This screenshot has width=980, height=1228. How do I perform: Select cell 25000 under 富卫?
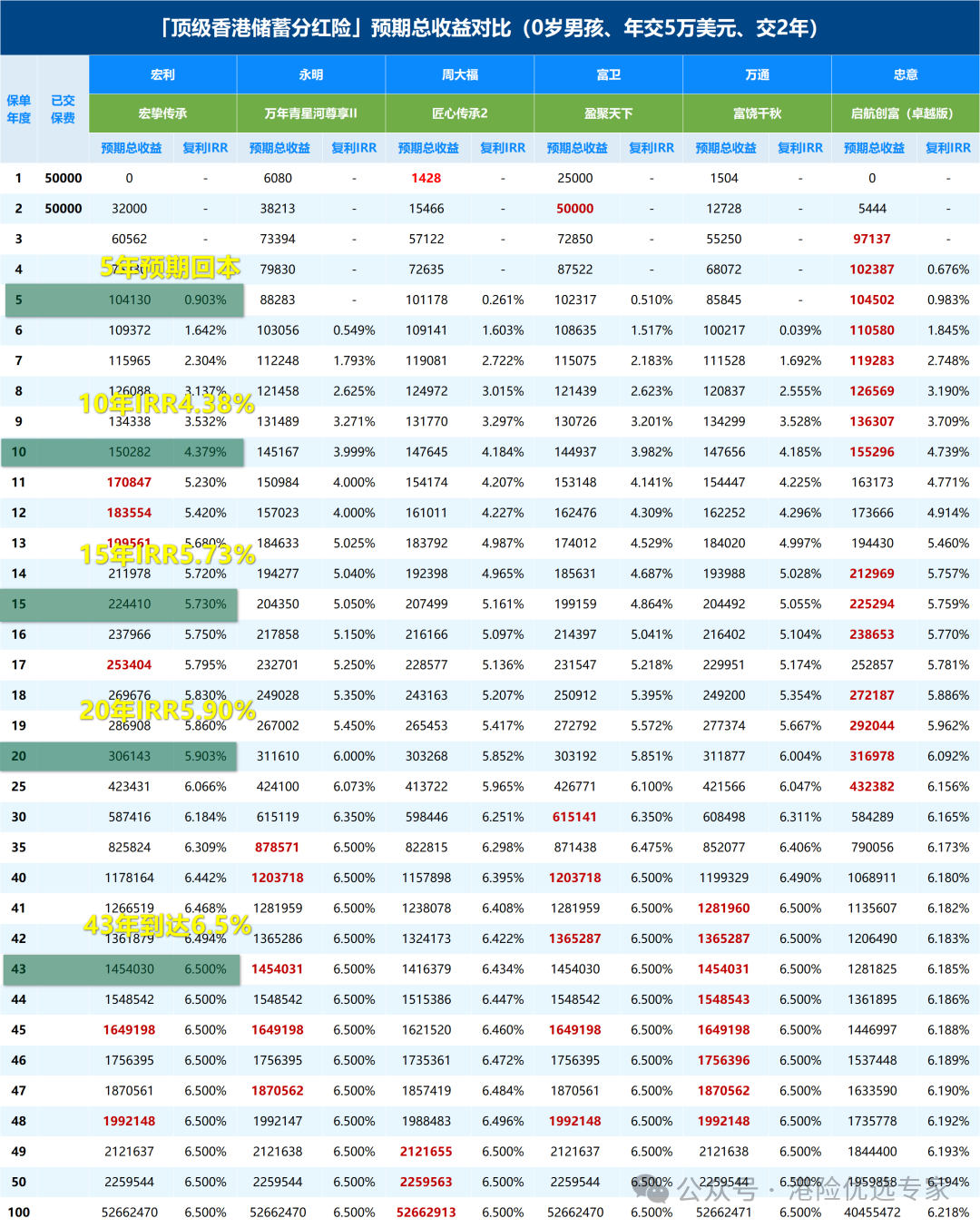pyautogui.click(x=575, y=179)
